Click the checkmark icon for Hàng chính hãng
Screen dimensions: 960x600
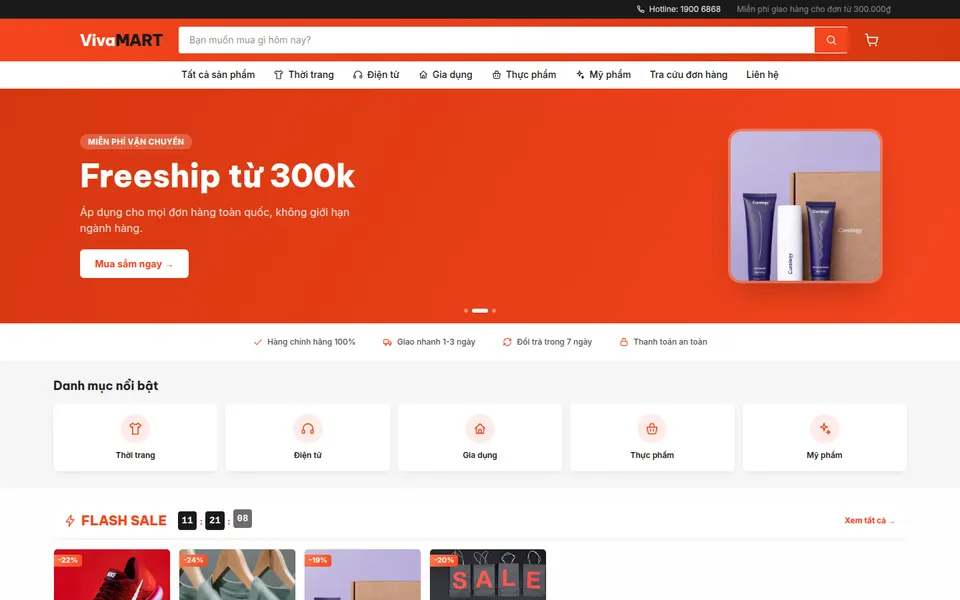pos(258,342)
